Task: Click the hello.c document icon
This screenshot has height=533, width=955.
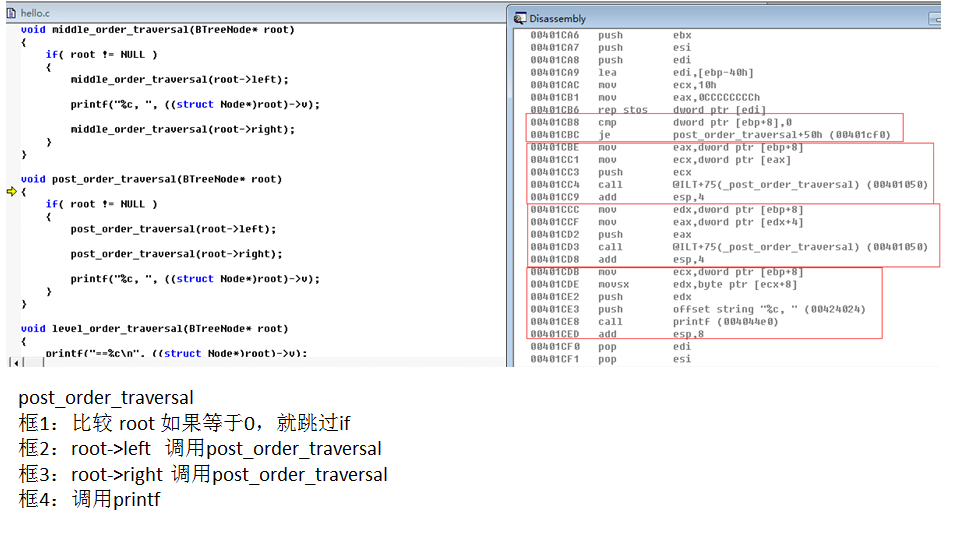Action: [x=11, y=13]
